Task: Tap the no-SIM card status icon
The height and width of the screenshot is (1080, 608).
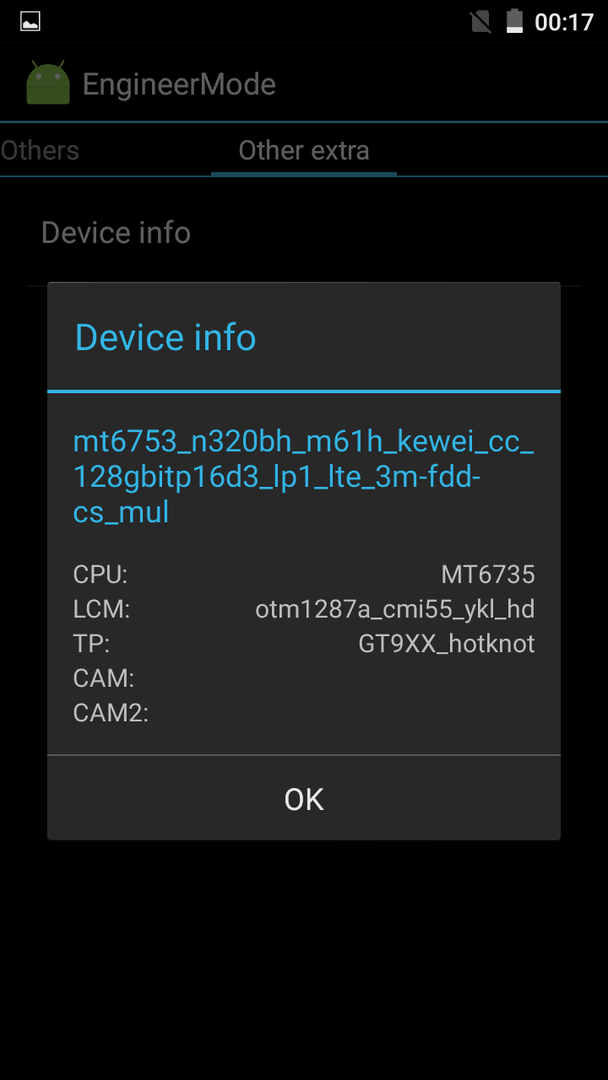Action: tap(481, 21)
